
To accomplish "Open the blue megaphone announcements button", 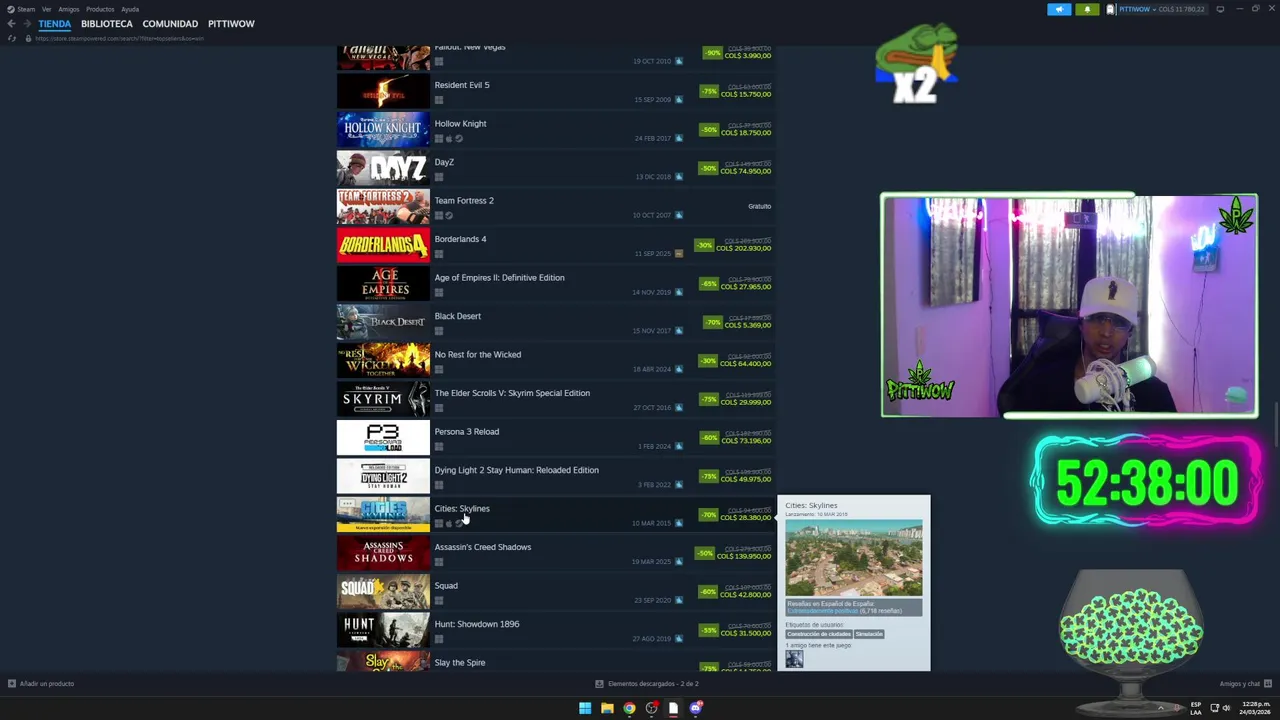I will [1059, 9].
